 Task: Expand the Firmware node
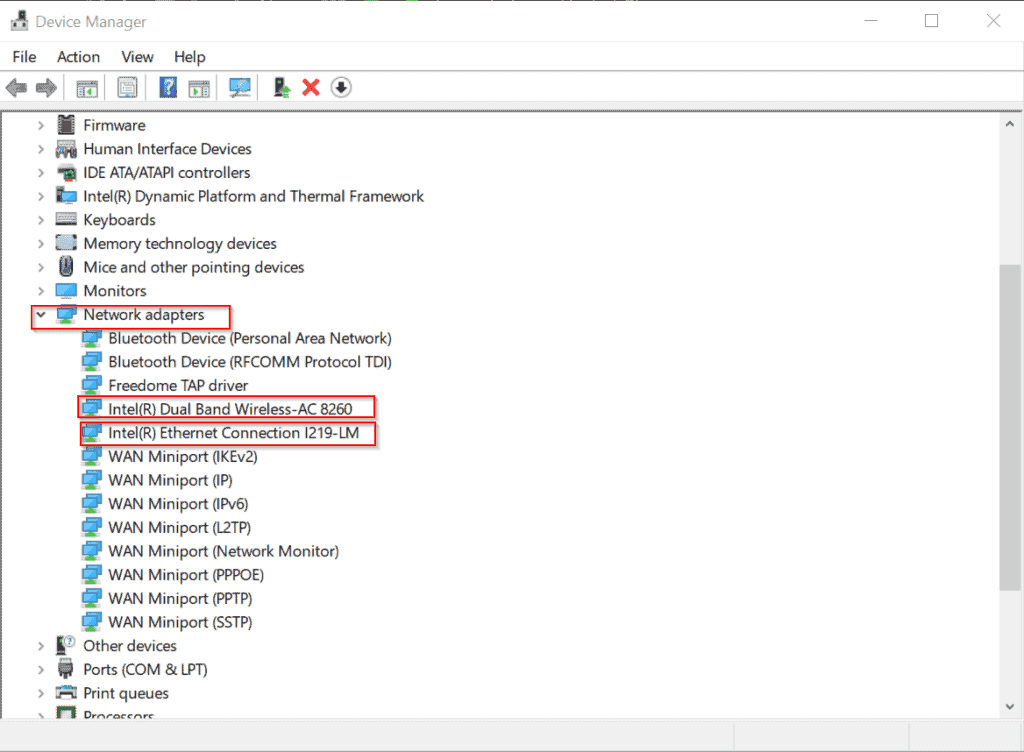click(x=41, y=125)
